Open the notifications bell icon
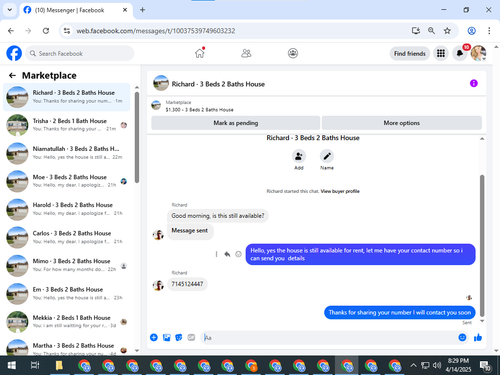500x375 pixels. [x=460, y=53]
